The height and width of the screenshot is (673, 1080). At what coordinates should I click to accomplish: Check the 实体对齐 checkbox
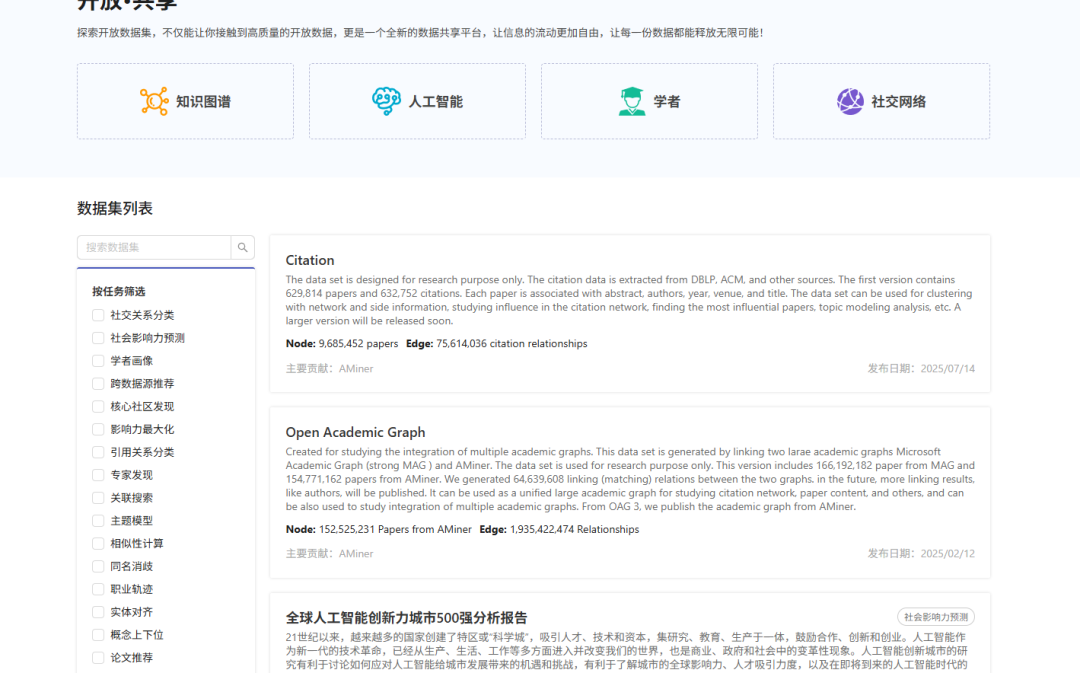click(98, 612)
